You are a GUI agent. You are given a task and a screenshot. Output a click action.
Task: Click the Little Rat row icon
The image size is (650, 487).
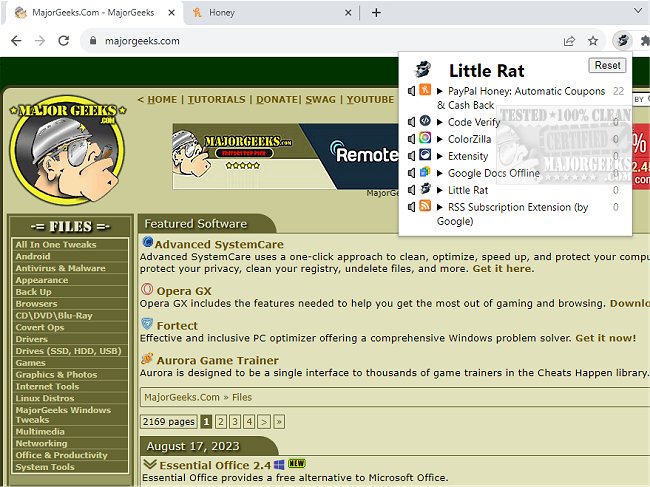coord(425,189)
